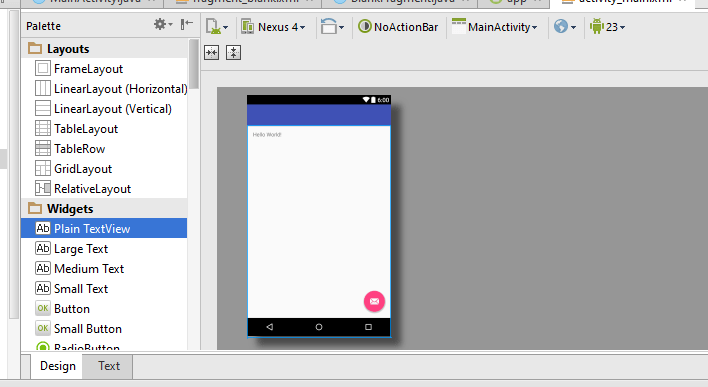This screenshot has width=708, height=387.
Task: Click the Ab icon beside Large Text
Action: click(42, 248)
